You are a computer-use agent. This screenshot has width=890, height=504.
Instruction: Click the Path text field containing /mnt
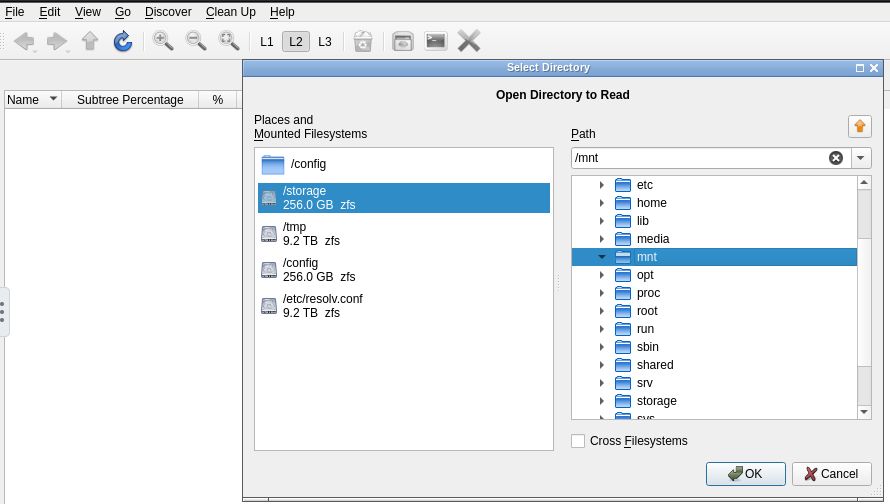click(699, 158)
